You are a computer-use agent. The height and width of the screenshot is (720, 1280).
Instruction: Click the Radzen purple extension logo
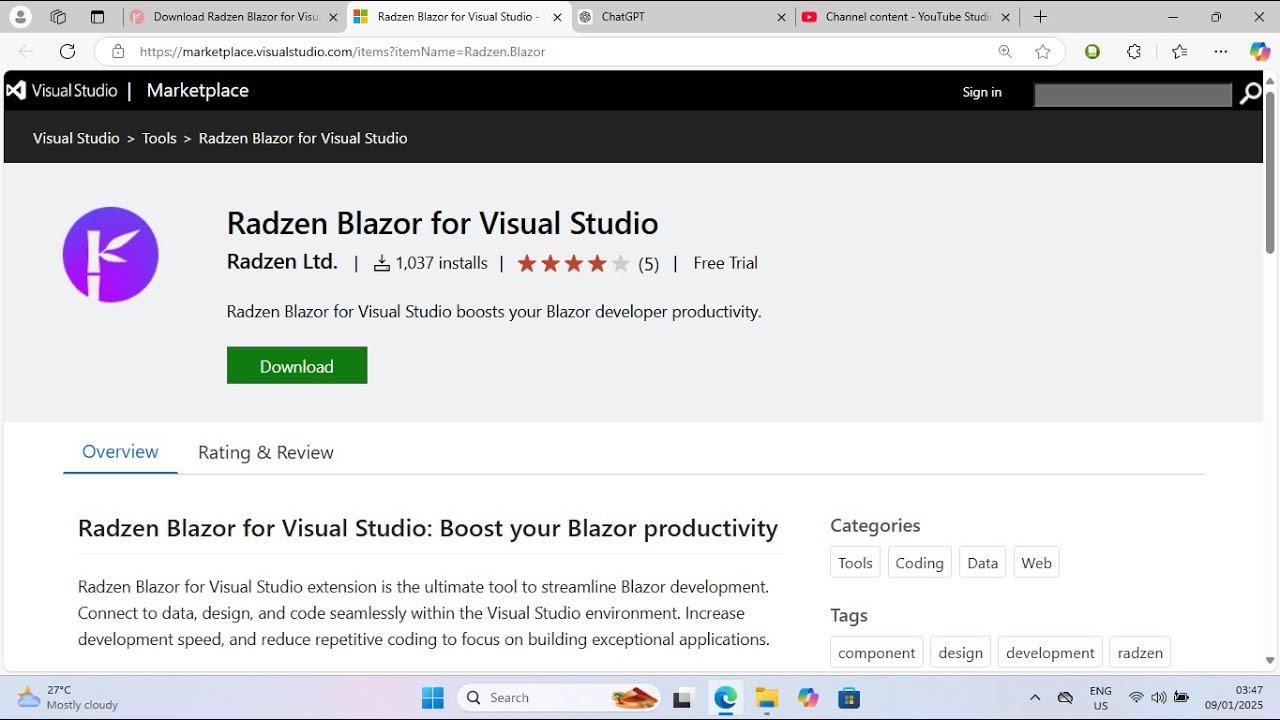point(111,255)
